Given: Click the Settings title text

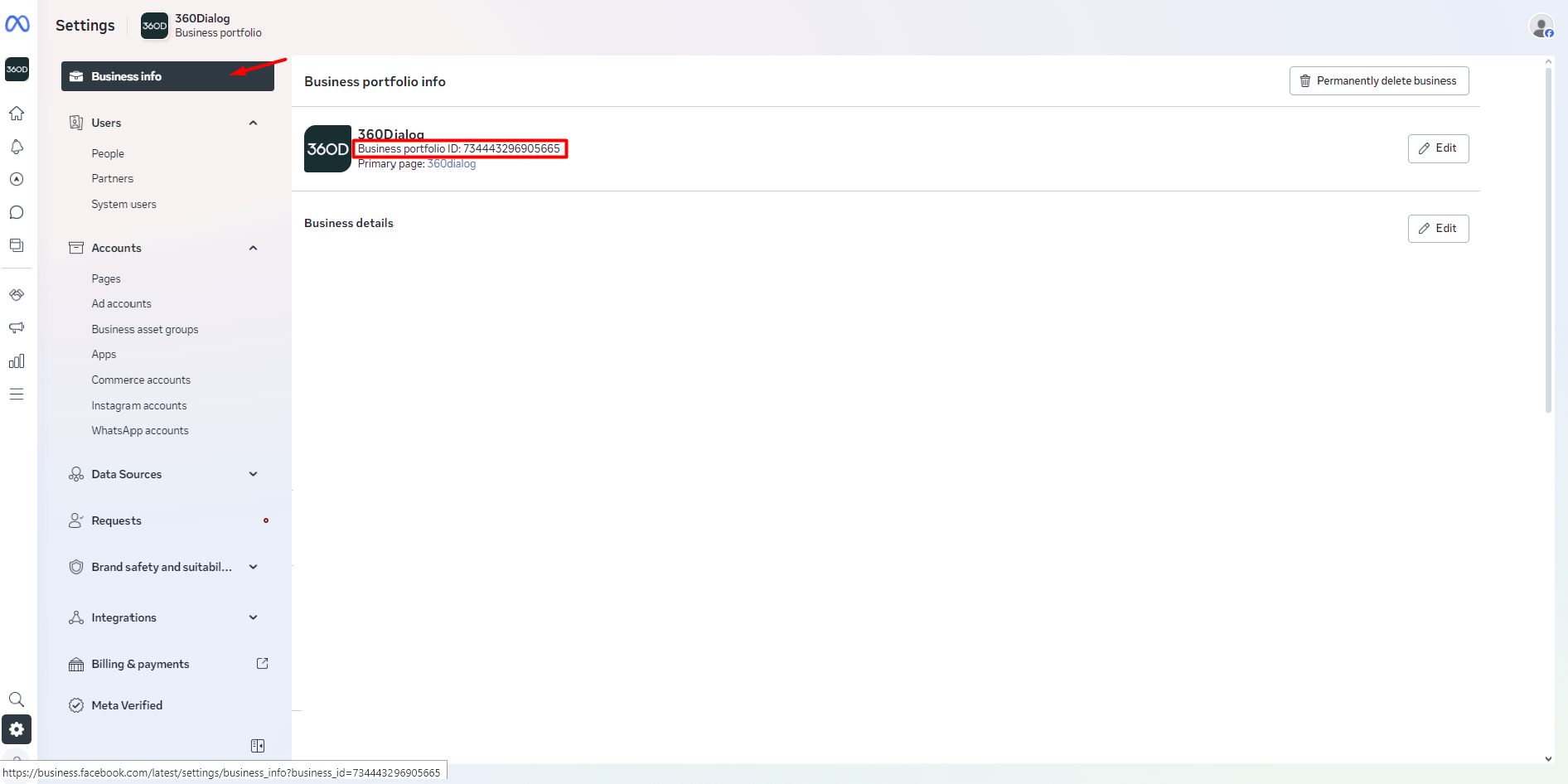Looking at the screenshot, I should [x=85, y=26].
